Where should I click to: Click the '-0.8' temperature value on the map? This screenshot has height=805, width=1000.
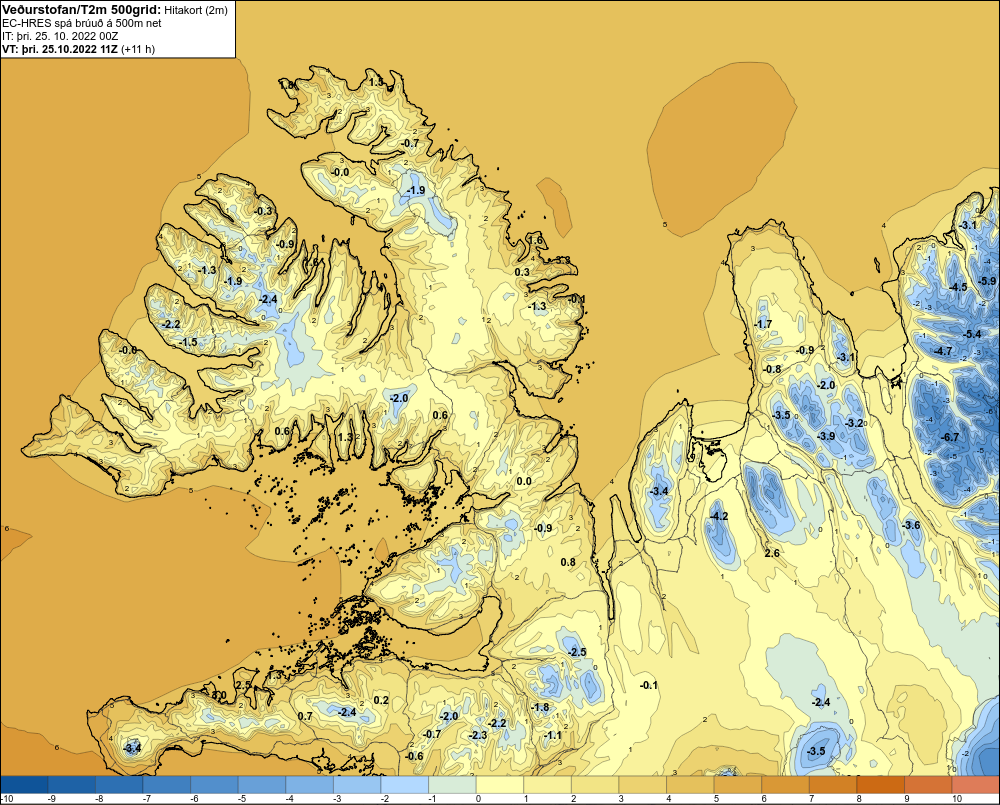click(772, 369)
